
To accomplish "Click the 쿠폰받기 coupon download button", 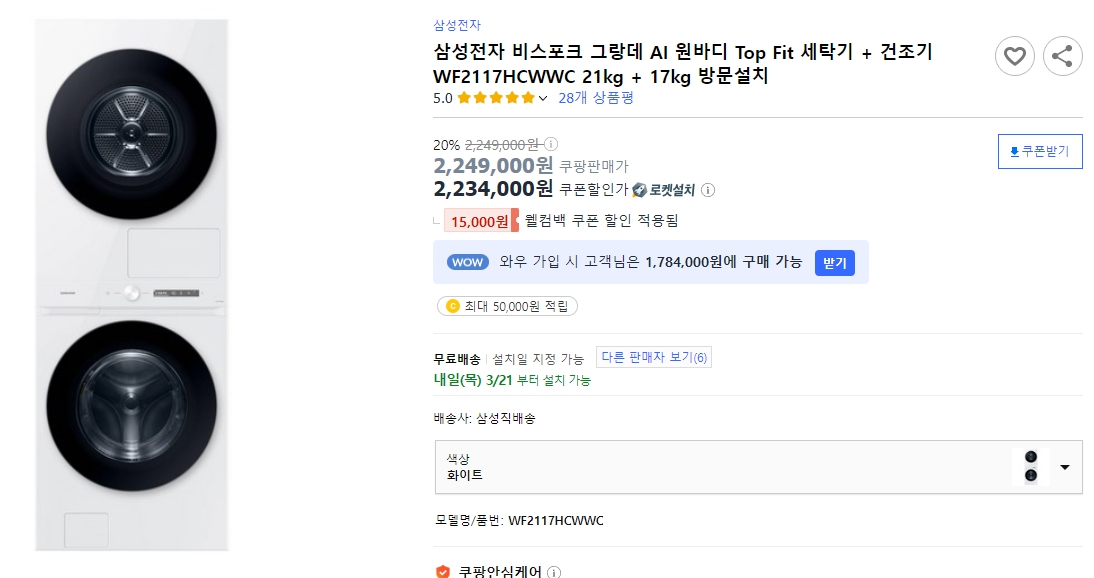I will coord(1040,151).
